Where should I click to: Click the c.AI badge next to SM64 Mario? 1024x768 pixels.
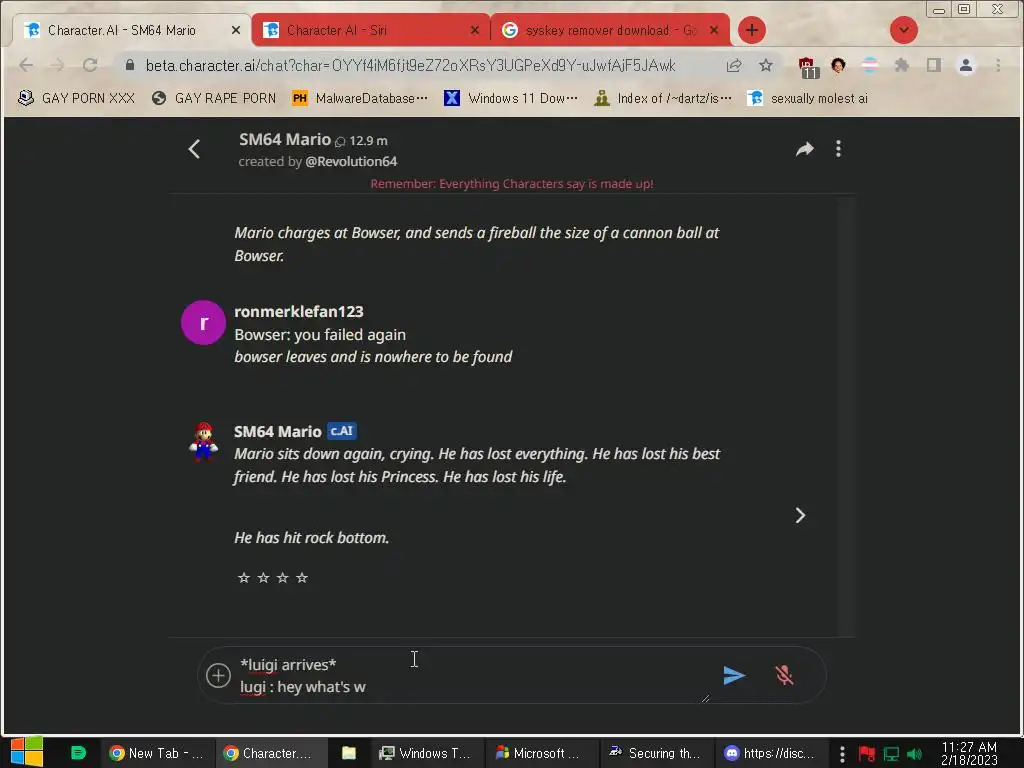[342, 431]
